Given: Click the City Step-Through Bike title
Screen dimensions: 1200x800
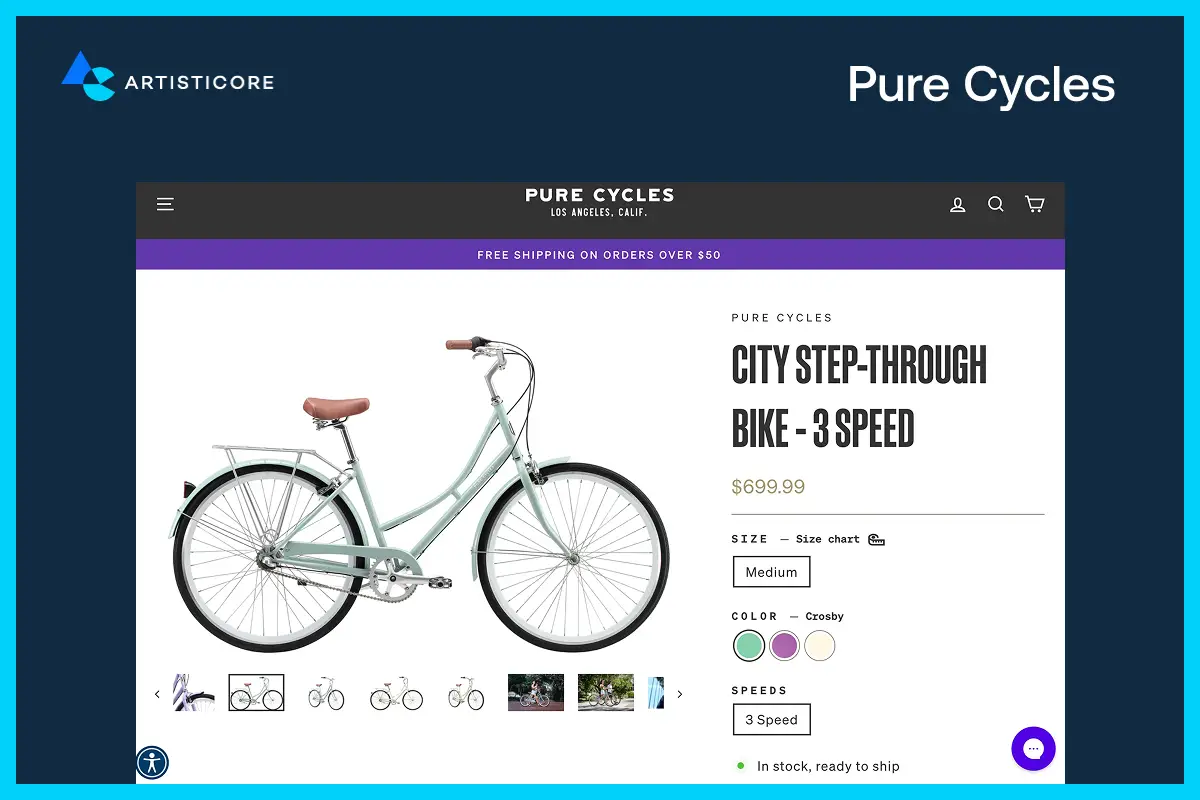Looking at the screenshot, I should click(x=858, y=395).
